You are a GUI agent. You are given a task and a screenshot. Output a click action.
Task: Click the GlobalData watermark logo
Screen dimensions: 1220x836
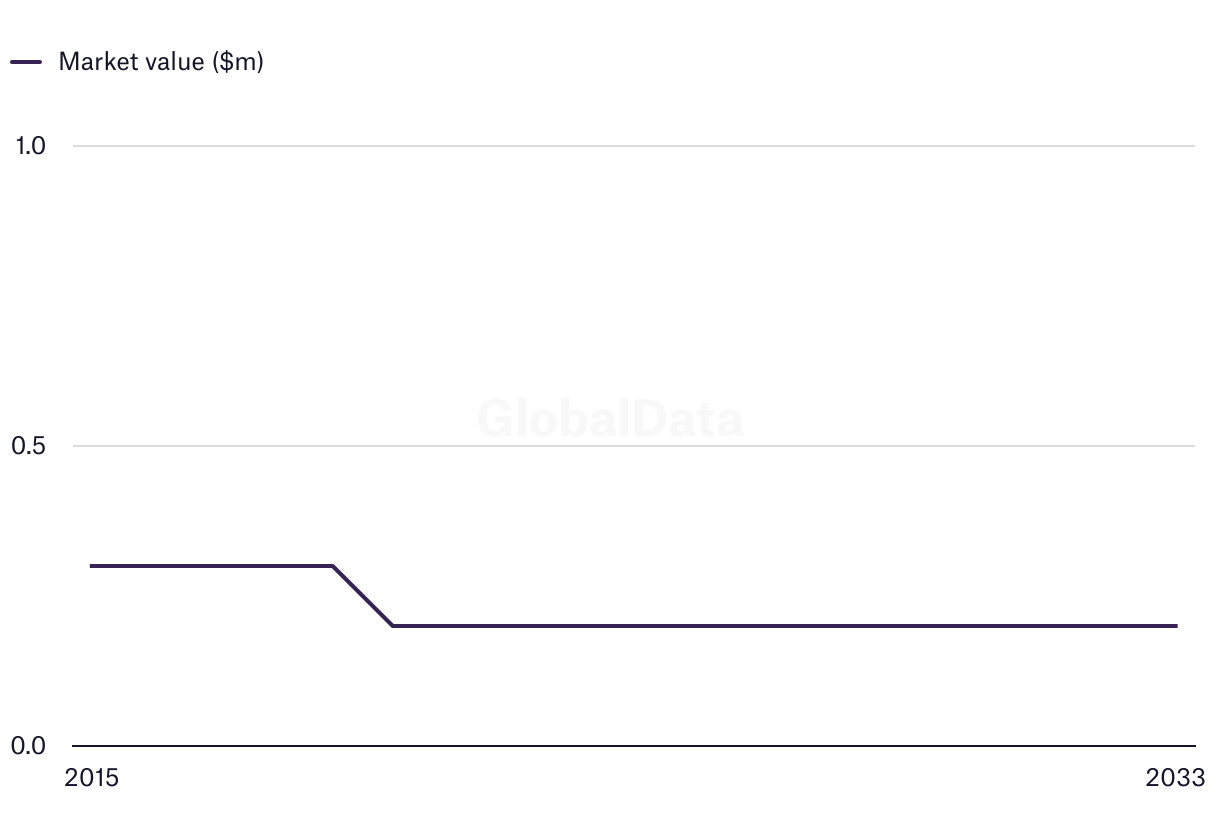point(610,418)
